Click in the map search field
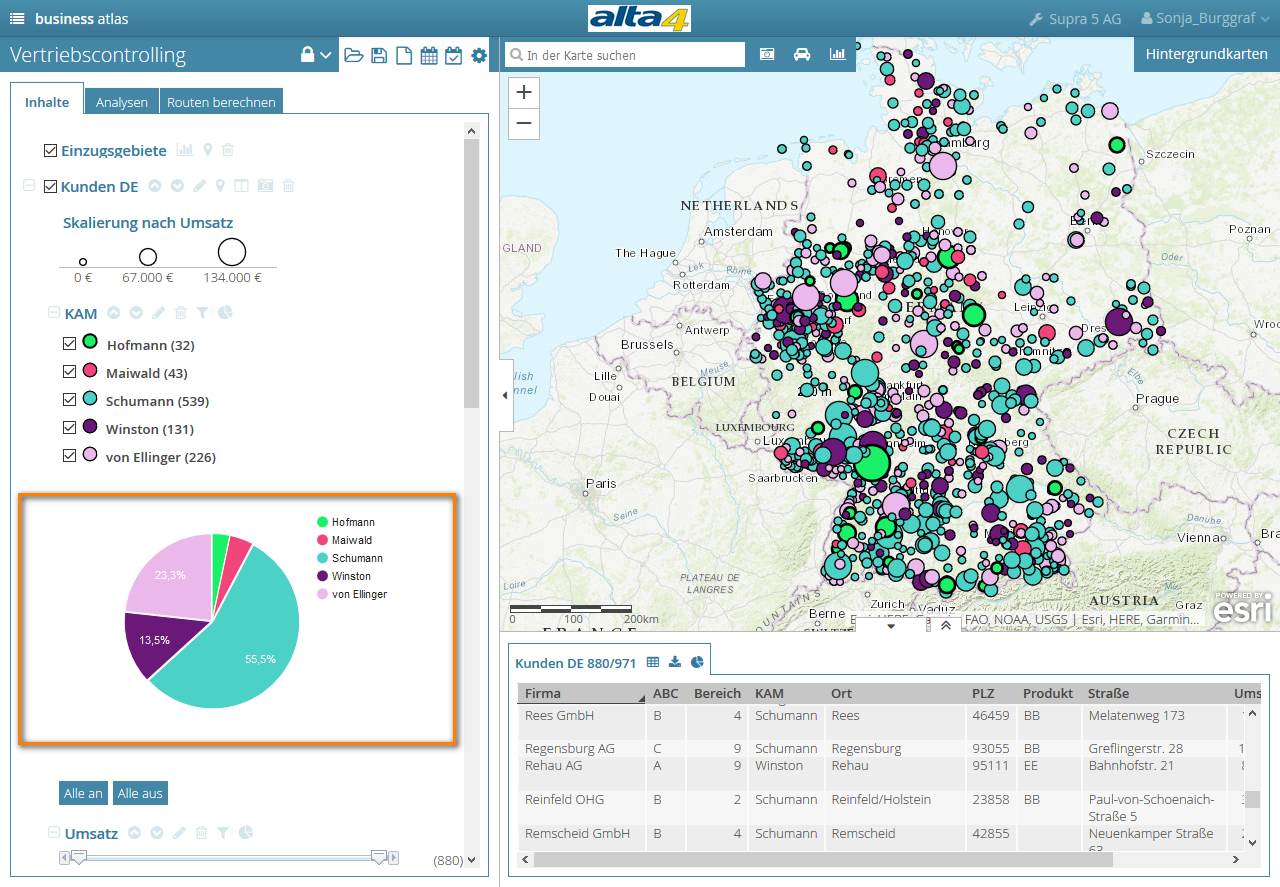The height and width of the screenshot is (887, 1280). [x=625, y=55]
